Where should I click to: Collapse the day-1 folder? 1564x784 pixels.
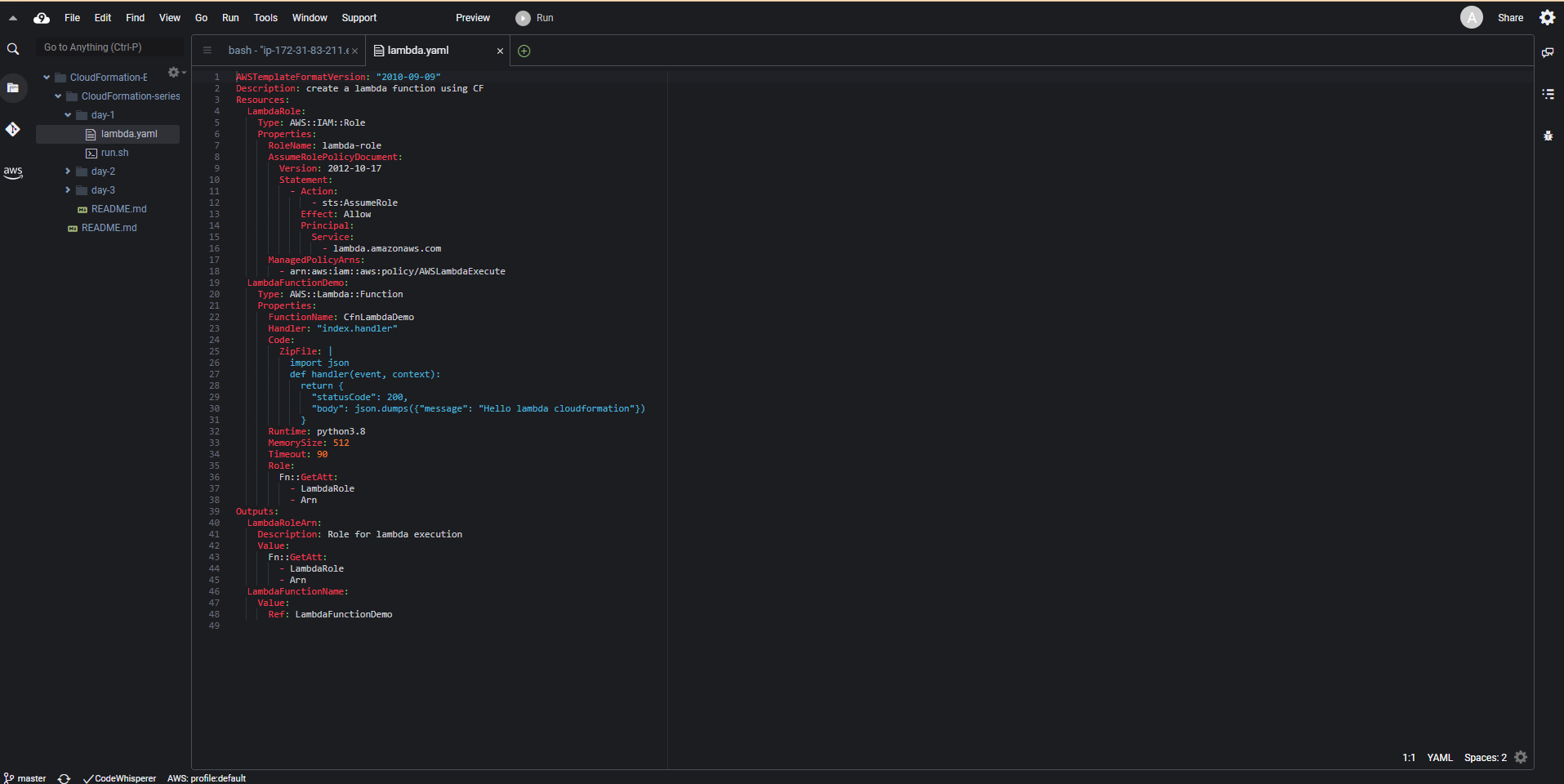pos(68,115)
